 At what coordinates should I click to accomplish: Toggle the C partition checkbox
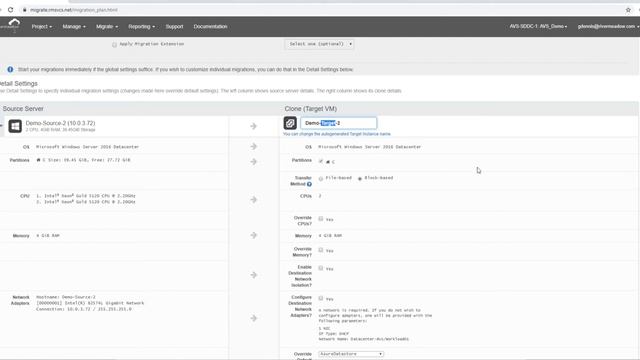321,161
